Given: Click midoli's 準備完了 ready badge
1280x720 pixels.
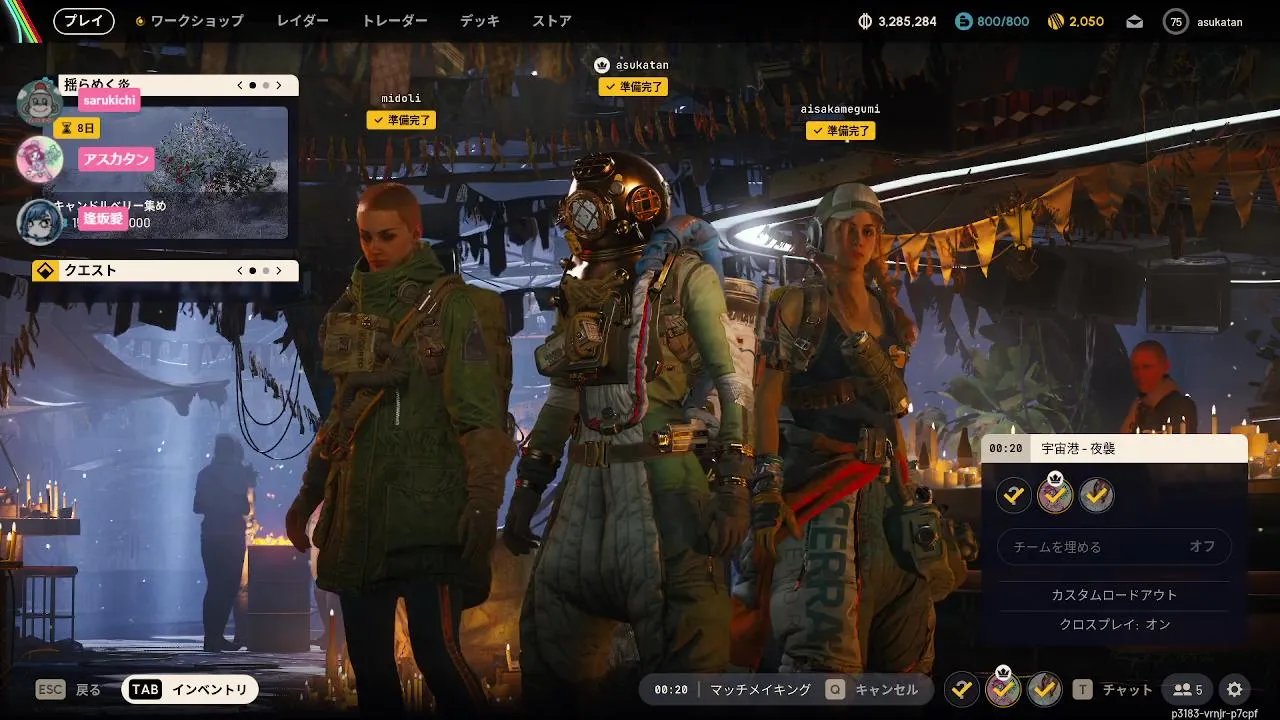Looking at the screenshot, I should click(401, 120).
